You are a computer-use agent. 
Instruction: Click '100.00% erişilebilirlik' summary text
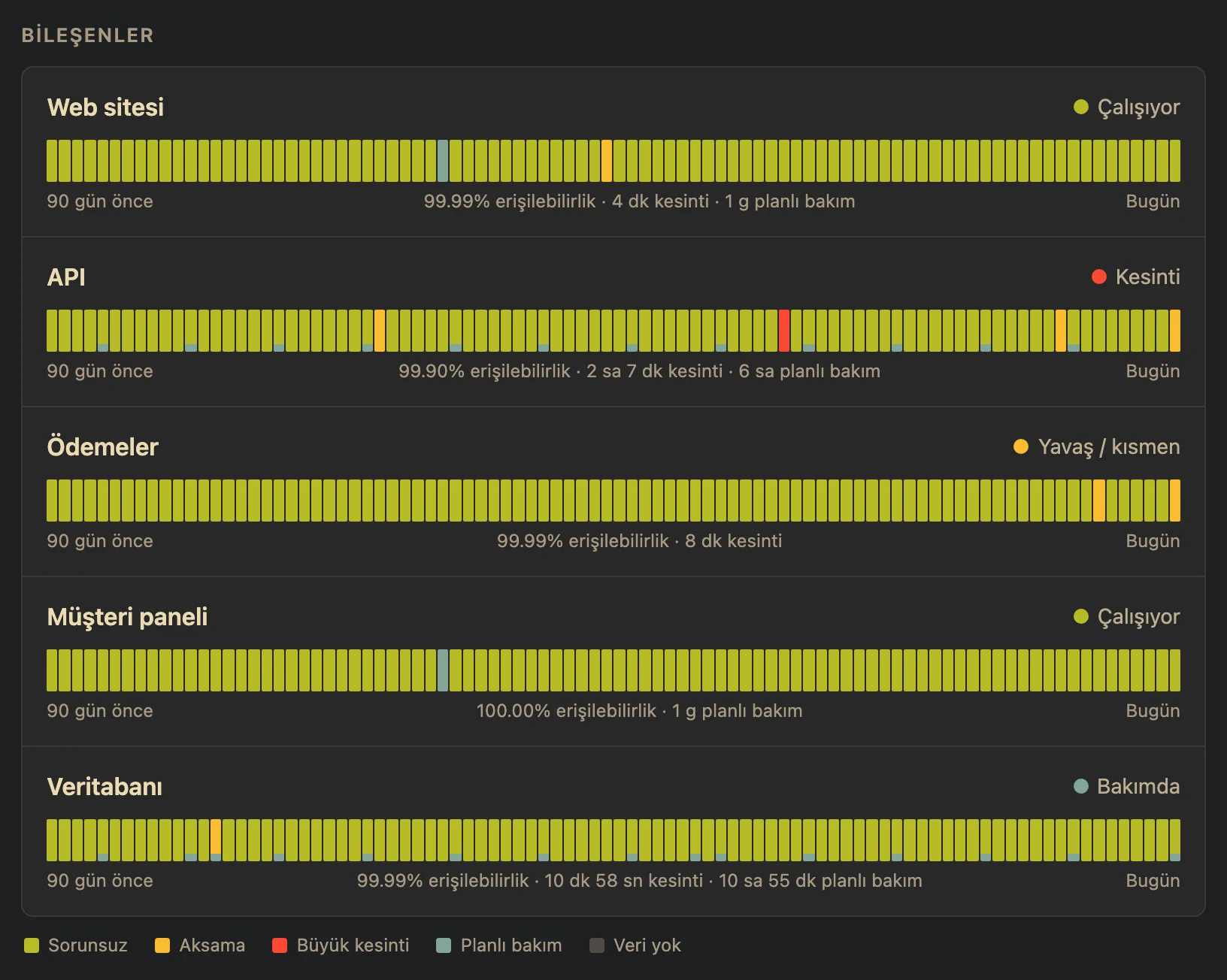(x=566, y=711)
